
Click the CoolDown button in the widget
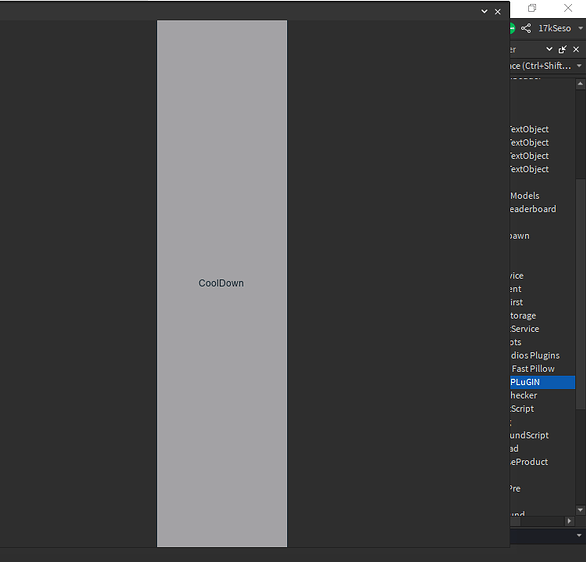pyautogui.click(x=222, y=283)
